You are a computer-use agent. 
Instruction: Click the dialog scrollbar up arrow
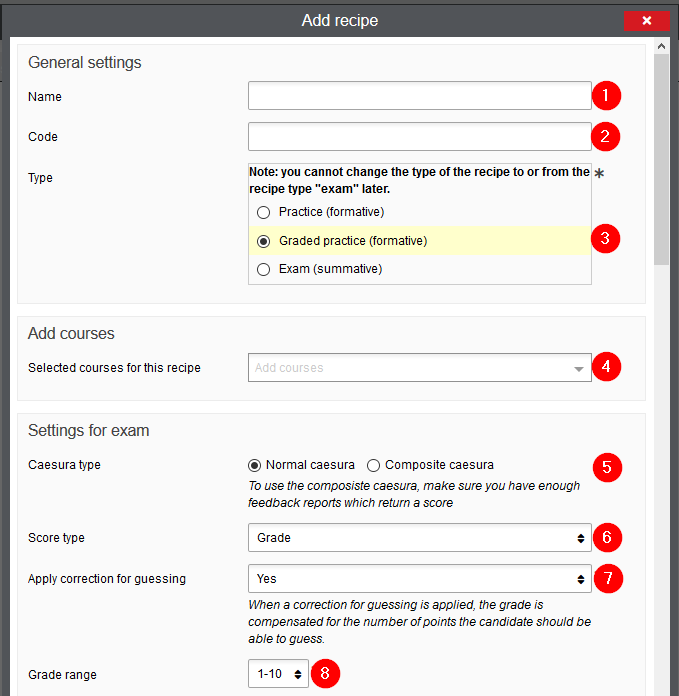tap(661, 46)
